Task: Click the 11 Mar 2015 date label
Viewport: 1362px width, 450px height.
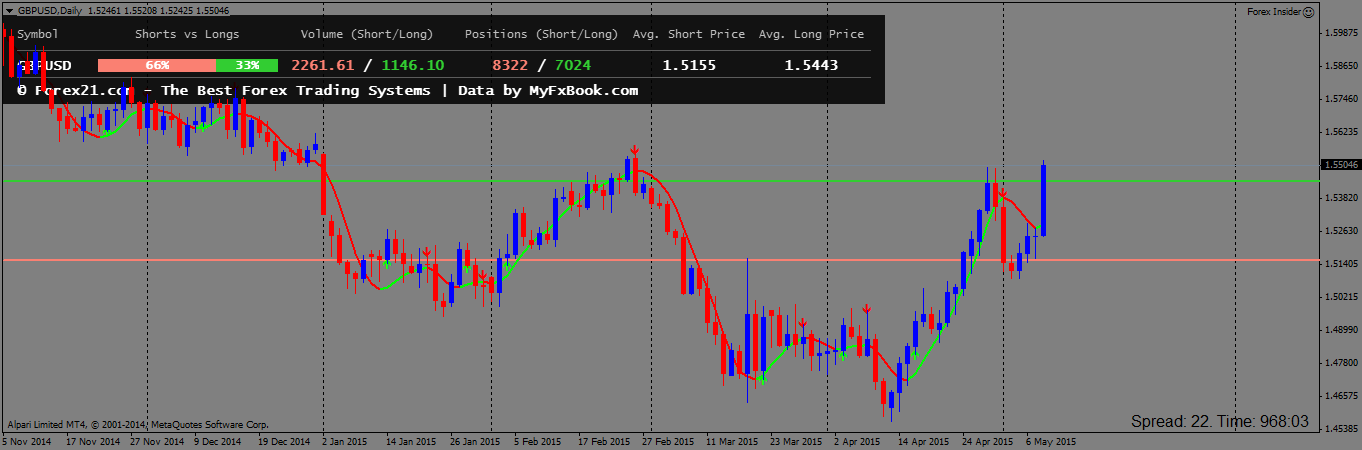Action: click(732, 440)
